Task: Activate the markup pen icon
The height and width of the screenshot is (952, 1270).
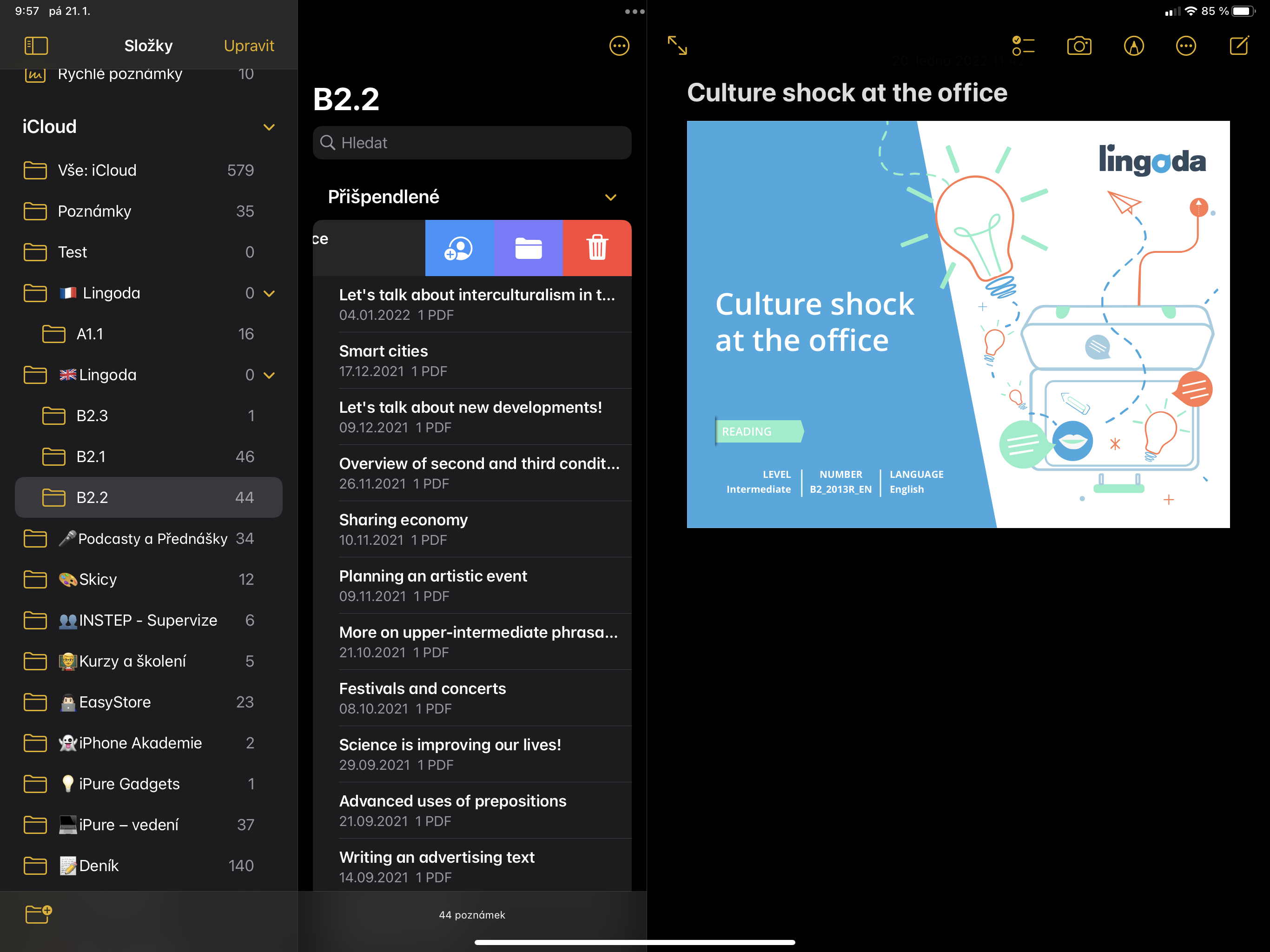Action: (1133, 46)
